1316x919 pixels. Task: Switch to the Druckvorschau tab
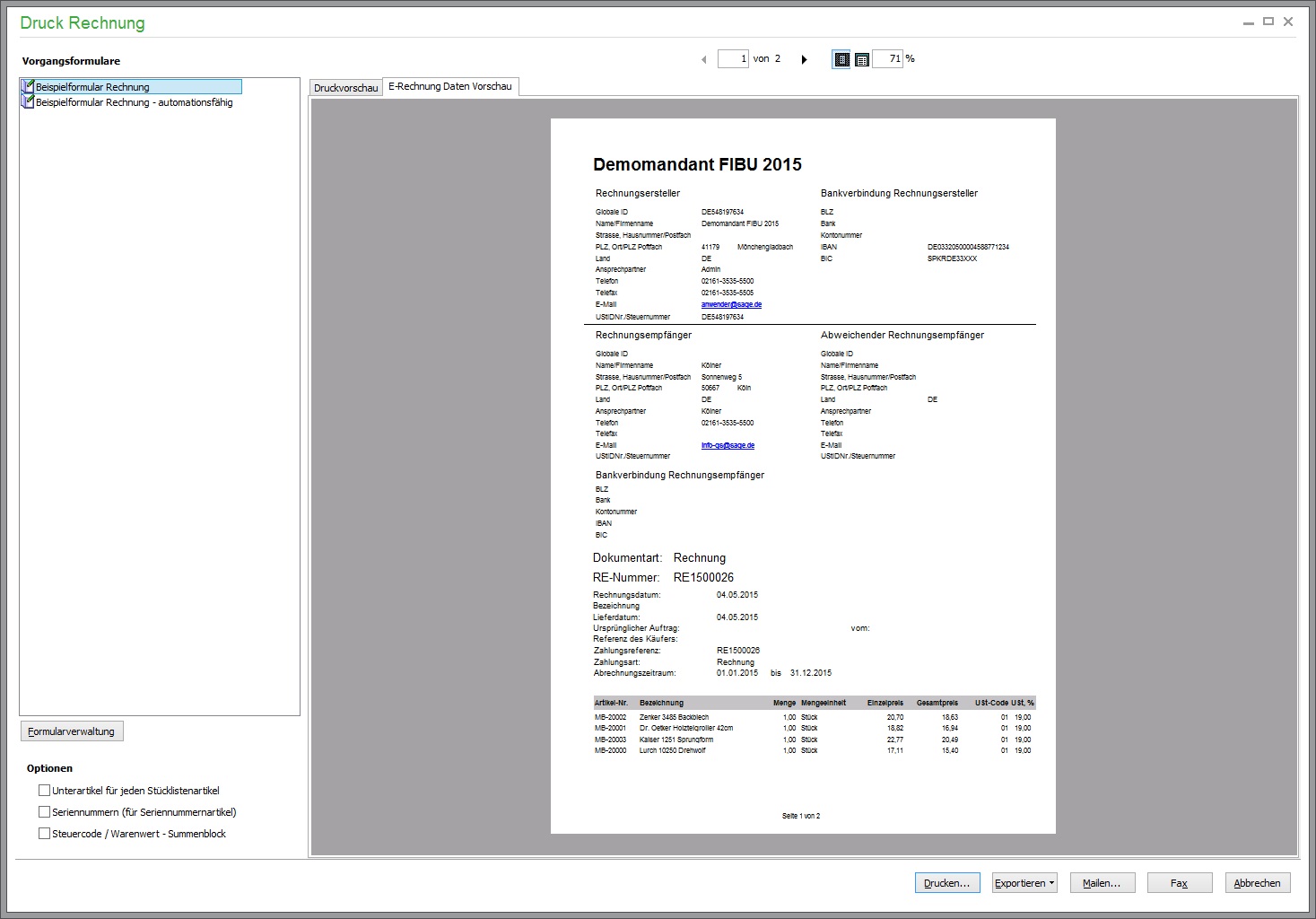(x=345, y=88)
